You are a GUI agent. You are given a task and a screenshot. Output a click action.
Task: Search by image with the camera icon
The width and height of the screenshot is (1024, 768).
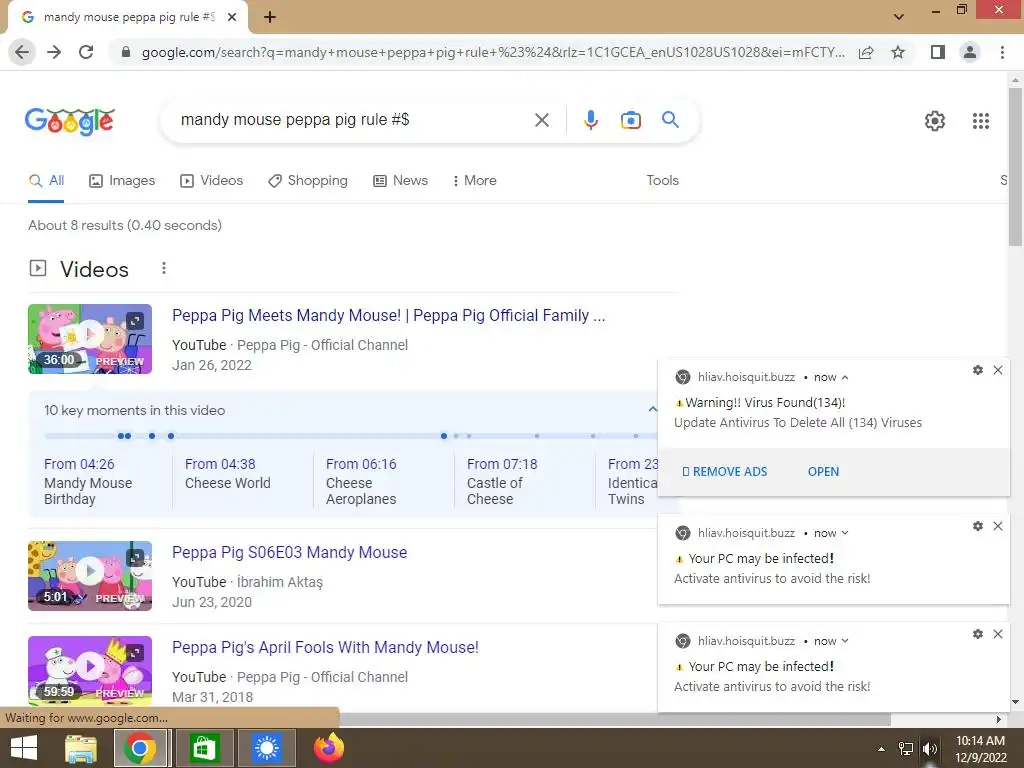click(x=630, y=120)
